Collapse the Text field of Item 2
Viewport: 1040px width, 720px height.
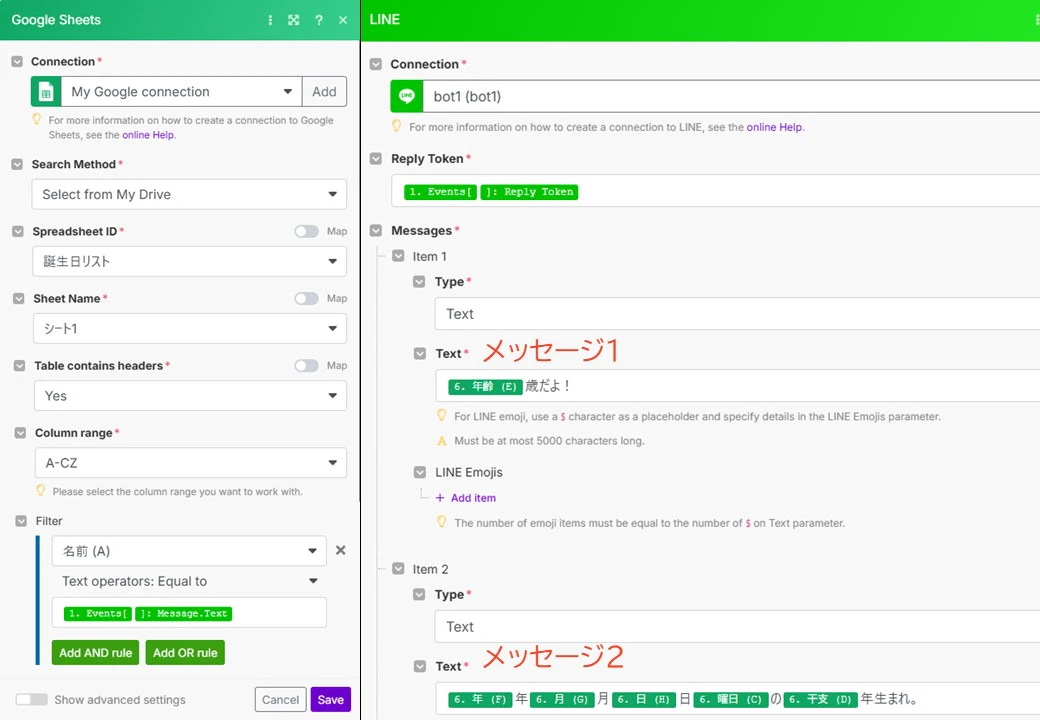coord(420,666)
